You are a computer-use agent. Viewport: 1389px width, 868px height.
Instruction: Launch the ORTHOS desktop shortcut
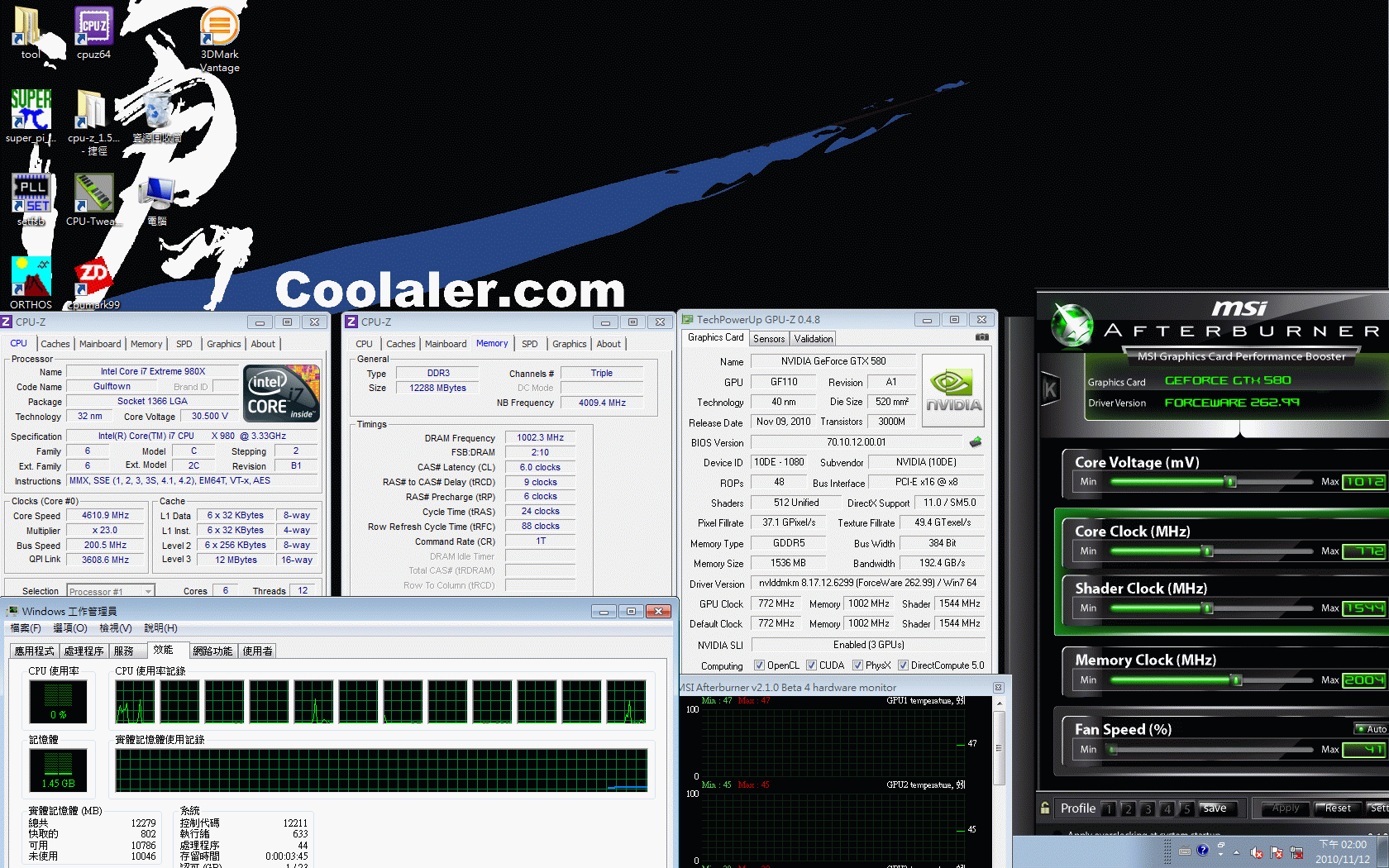pos(31,283)
